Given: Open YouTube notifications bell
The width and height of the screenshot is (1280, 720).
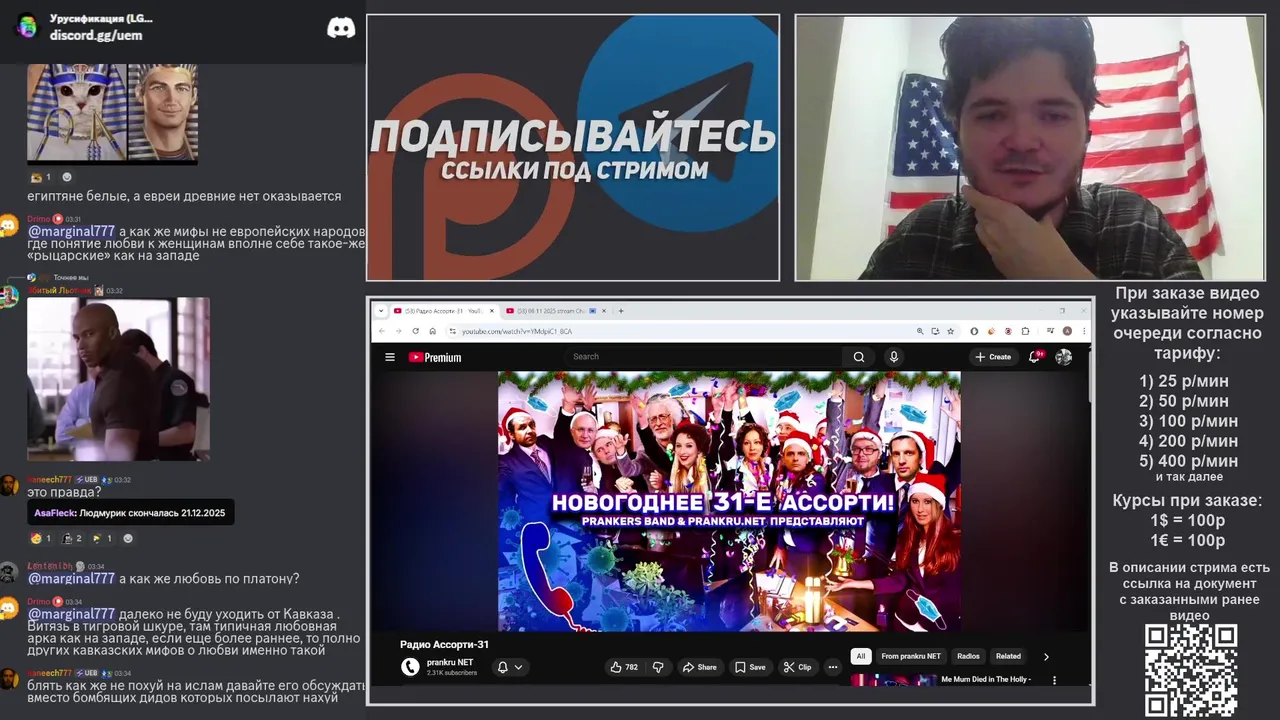Looking at the screenshot, I should click(x=1036, y=356).
